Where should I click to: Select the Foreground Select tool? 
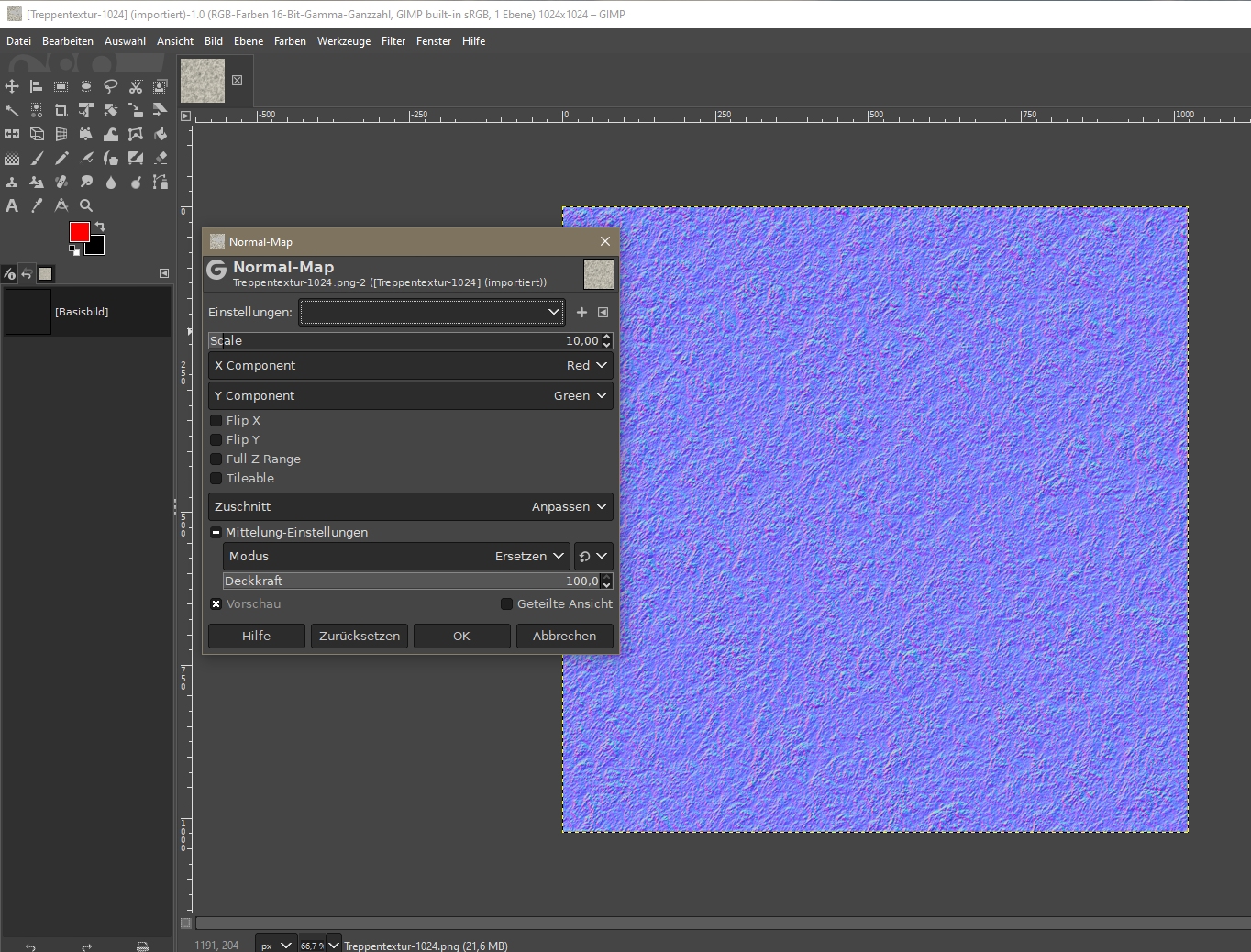point(161,86)
